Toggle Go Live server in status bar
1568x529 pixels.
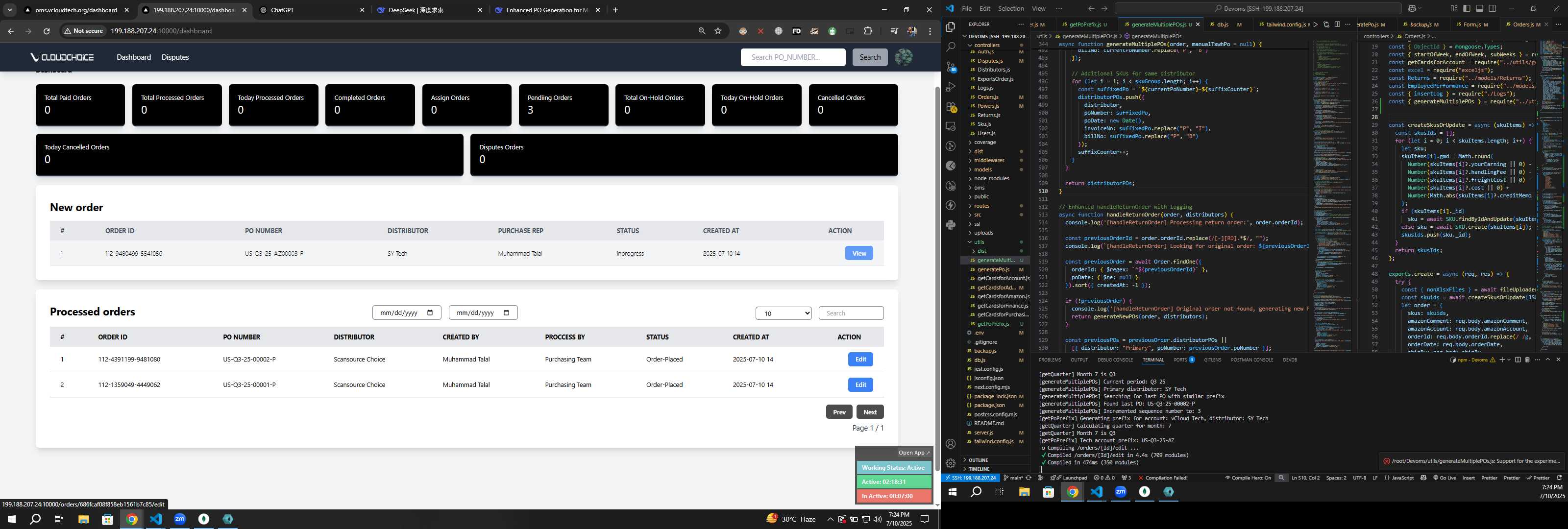[1445, 478]
